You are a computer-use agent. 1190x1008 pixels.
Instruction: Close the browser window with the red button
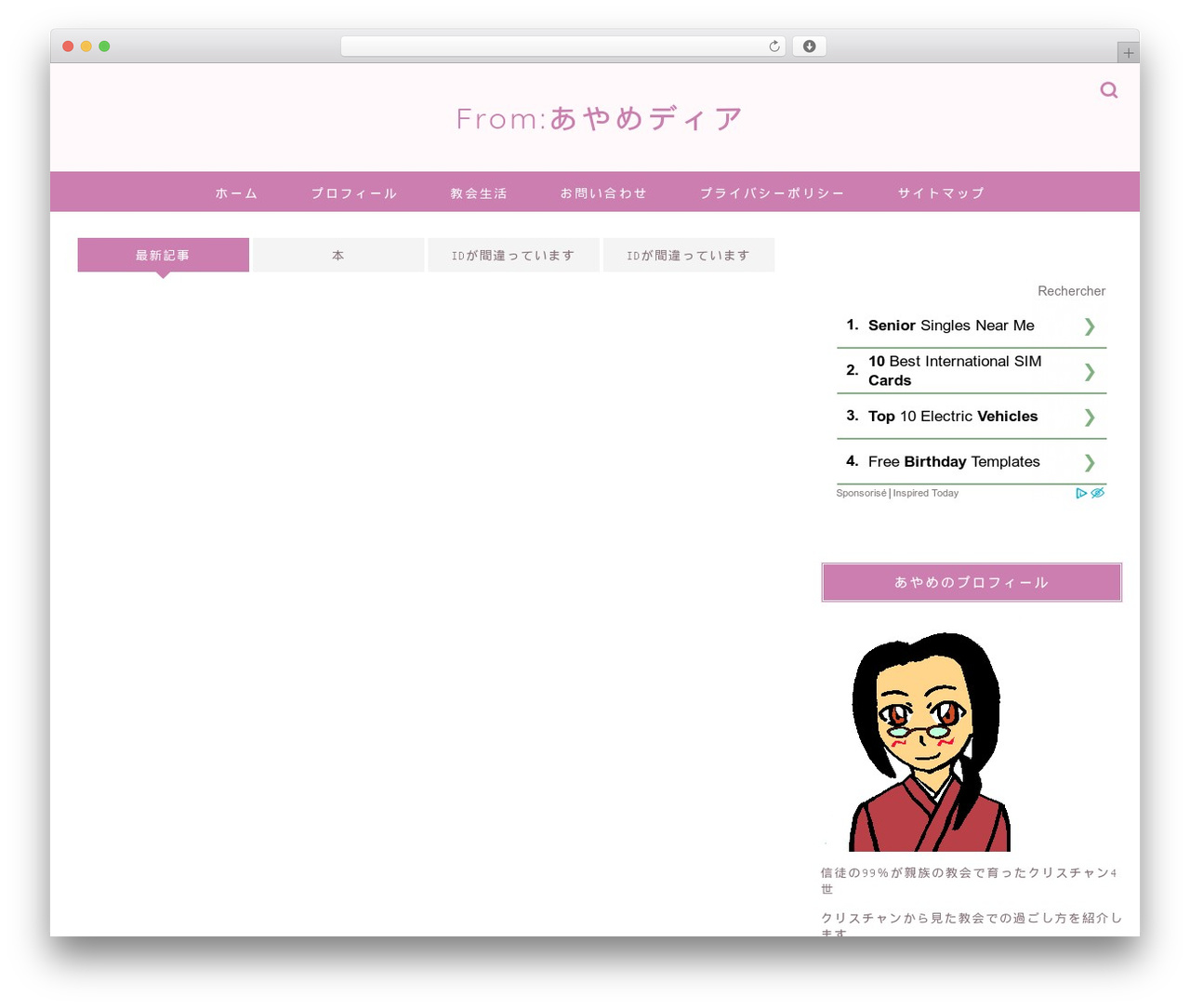(68, 46)
